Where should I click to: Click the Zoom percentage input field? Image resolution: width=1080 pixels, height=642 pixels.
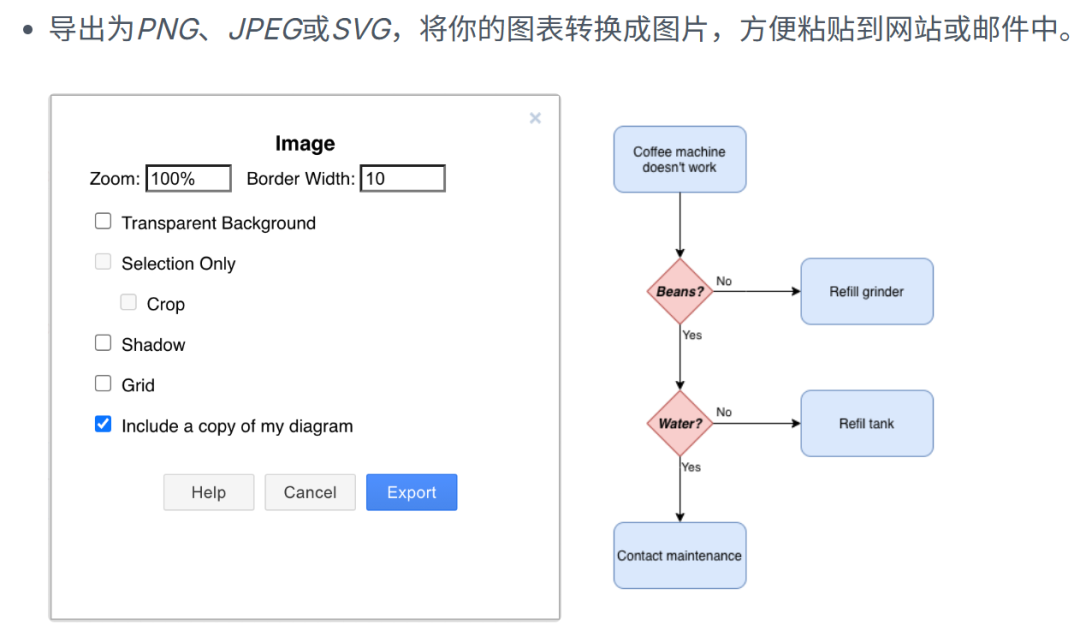point(189,179)
